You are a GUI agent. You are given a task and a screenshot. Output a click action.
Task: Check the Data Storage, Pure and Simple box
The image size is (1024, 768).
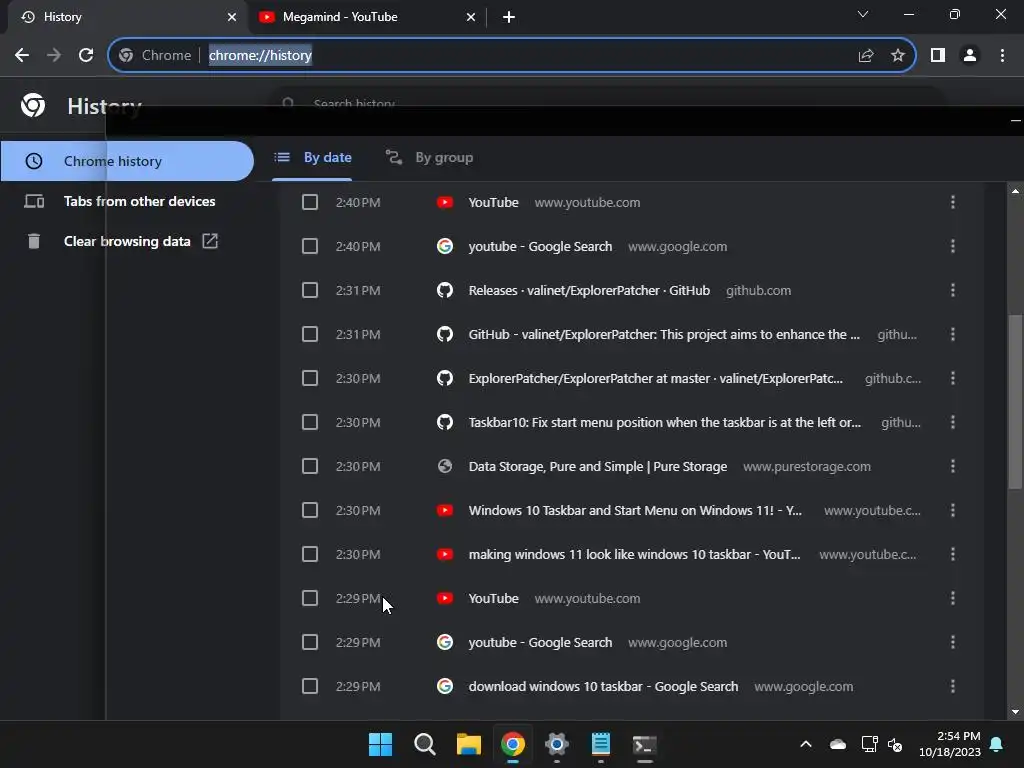tap(310, 466)
